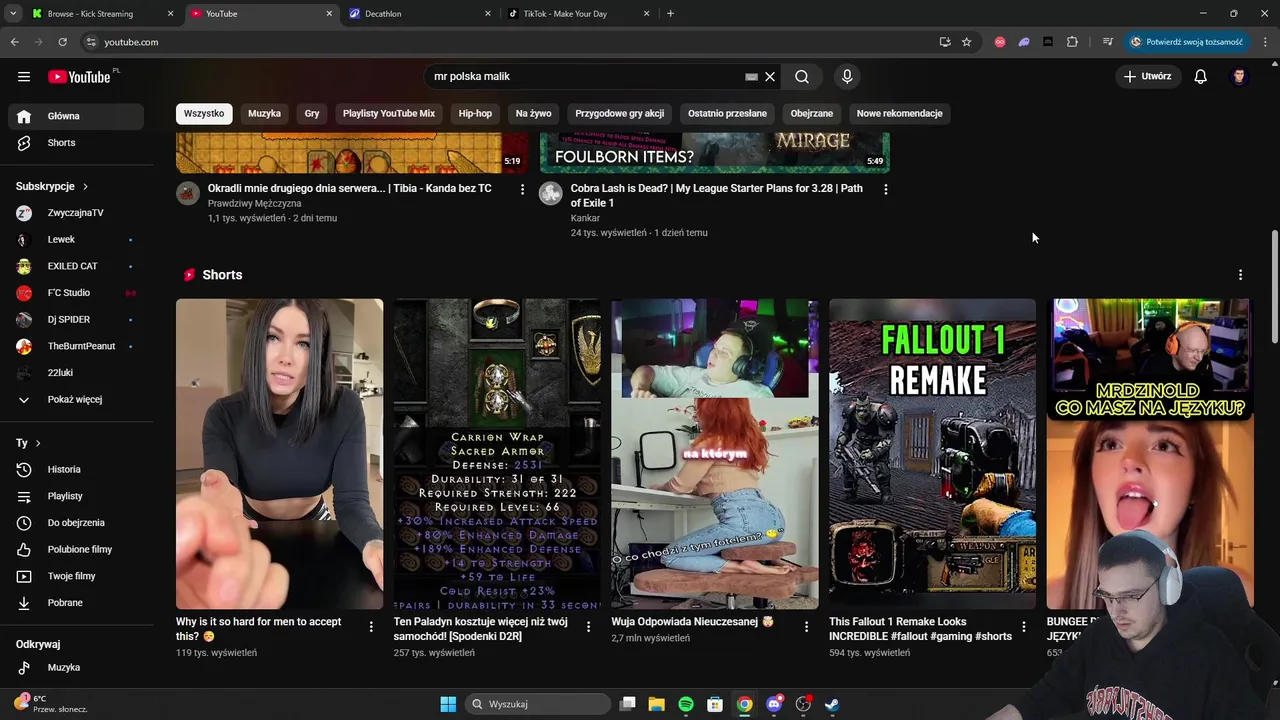The image size is (1280, 720).
Task: Open Spotify from the taskbar
Action: click(x=686, y=704)
